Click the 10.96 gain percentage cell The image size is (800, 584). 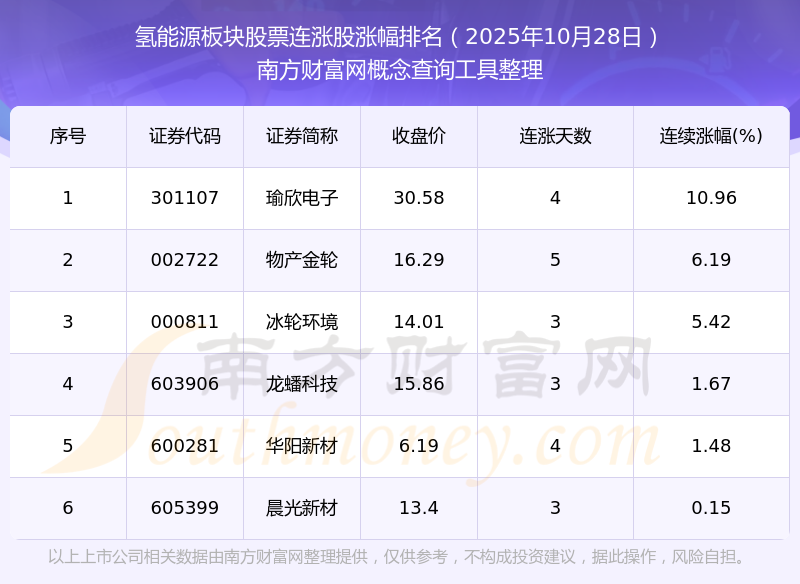pyautogui.click(x=711, y=198)
